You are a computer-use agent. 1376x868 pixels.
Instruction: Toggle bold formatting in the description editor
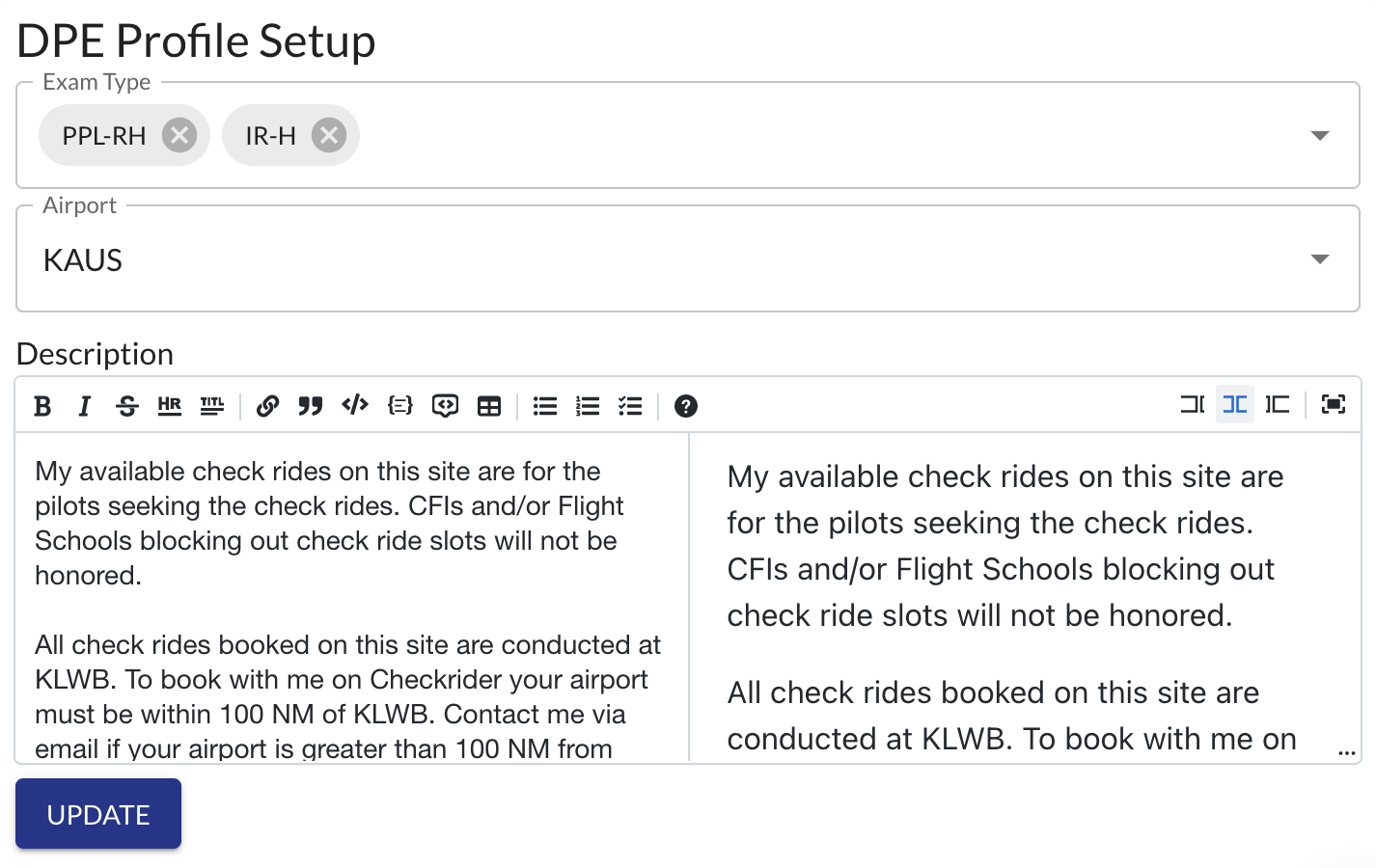pyautogui.click(x=42, y=406)
